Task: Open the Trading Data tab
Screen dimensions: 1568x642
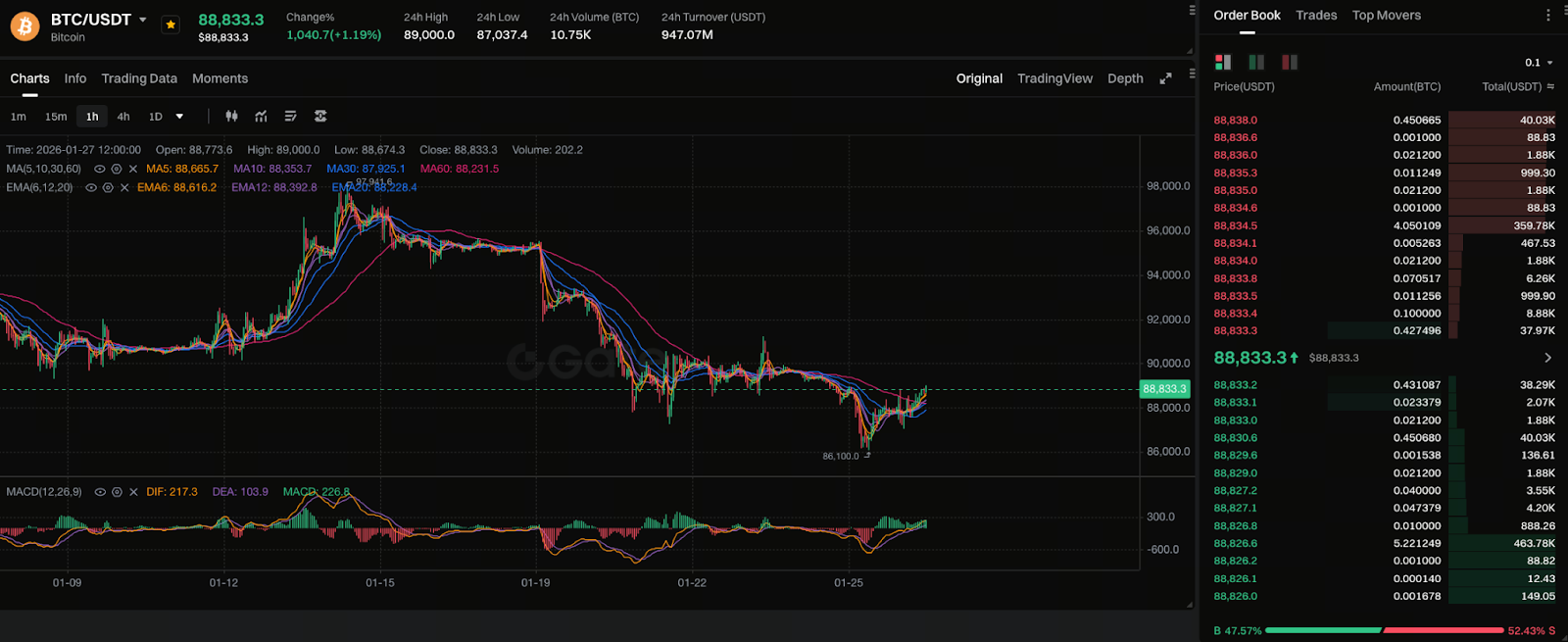Action: pos(139,78)
